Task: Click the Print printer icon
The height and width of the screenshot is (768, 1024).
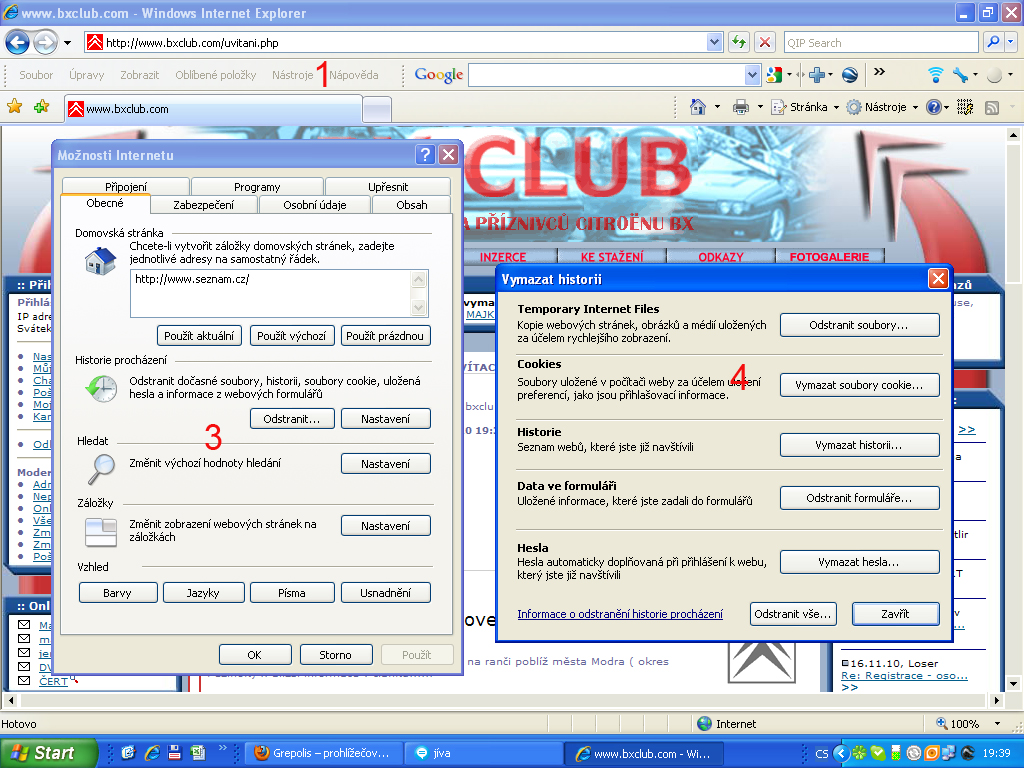Action: pyautogui.click(x=741, y=106)
